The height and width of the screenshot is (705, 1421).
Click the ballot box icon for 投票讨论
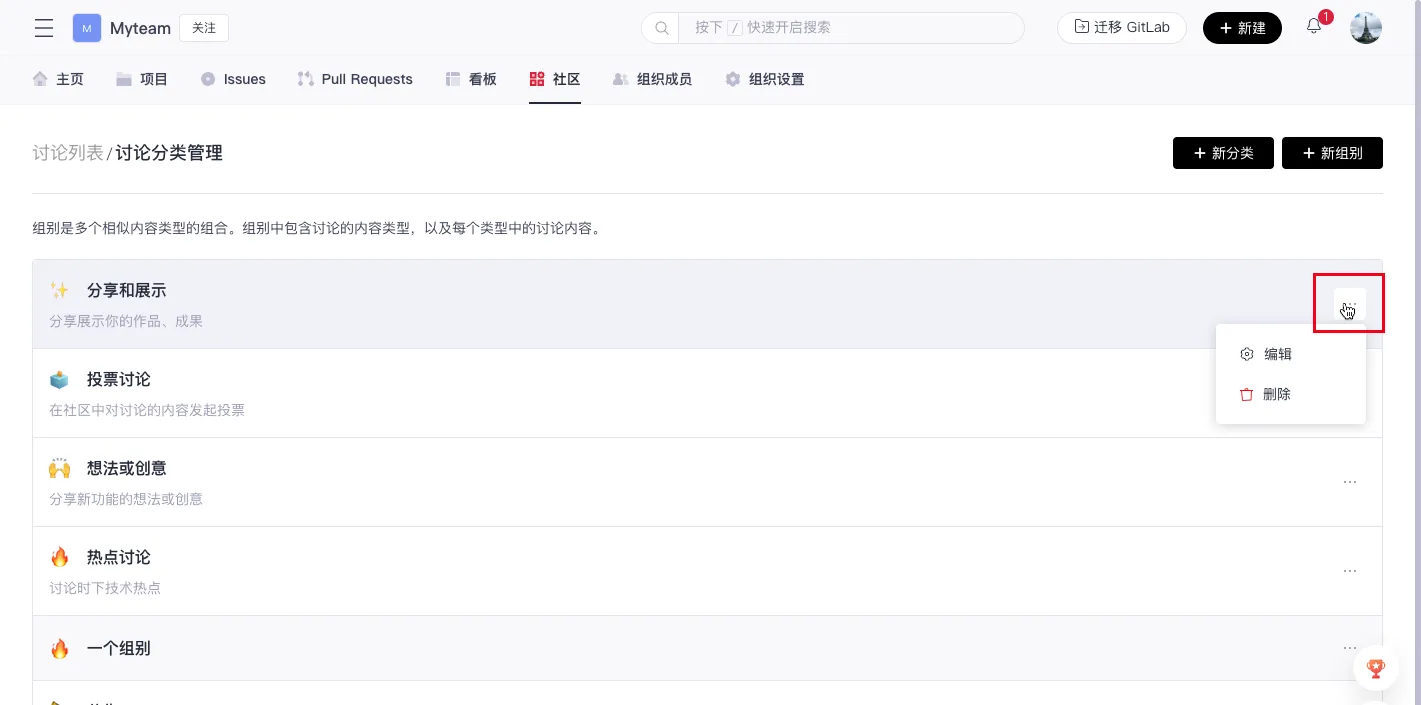[x=60, y=380]
